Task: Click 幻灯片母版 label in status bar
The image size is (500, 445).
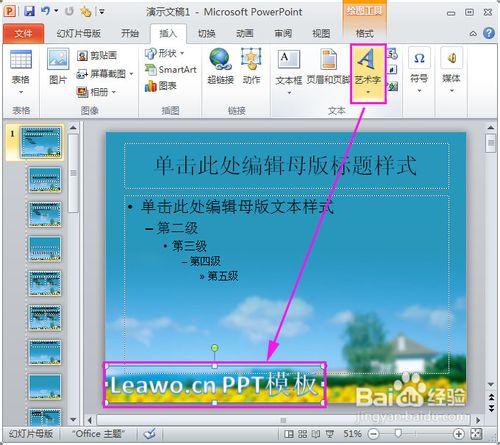Action: (31, 434)
